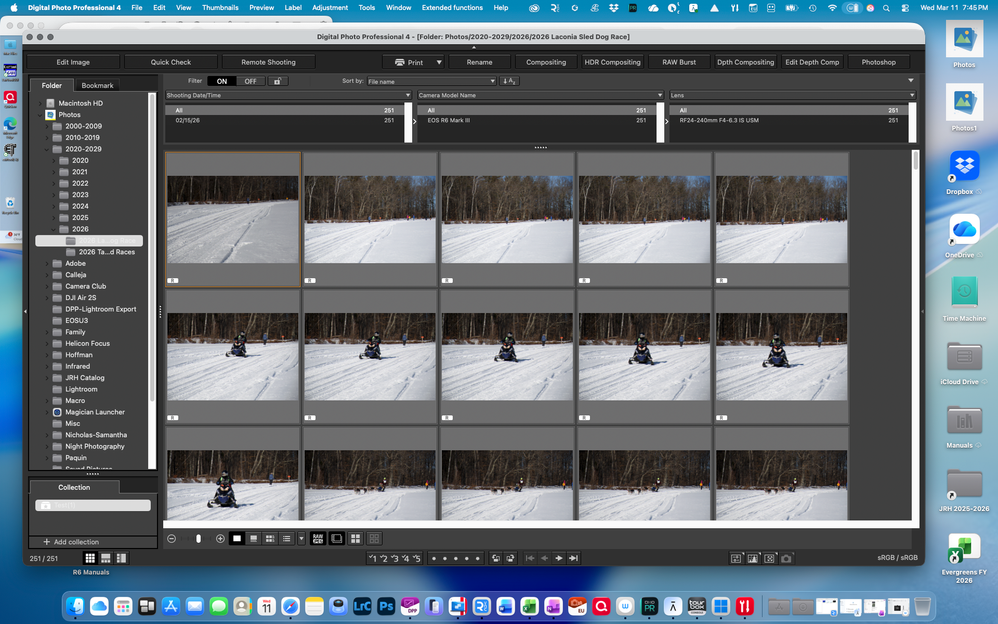
Task: Click the zoom in thumbnails plus icon
Action: [220, 539]
